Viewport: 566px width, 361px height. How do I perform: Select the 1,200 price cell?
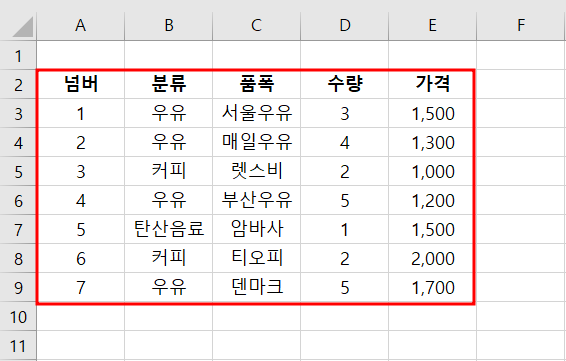tap(432, 200)
